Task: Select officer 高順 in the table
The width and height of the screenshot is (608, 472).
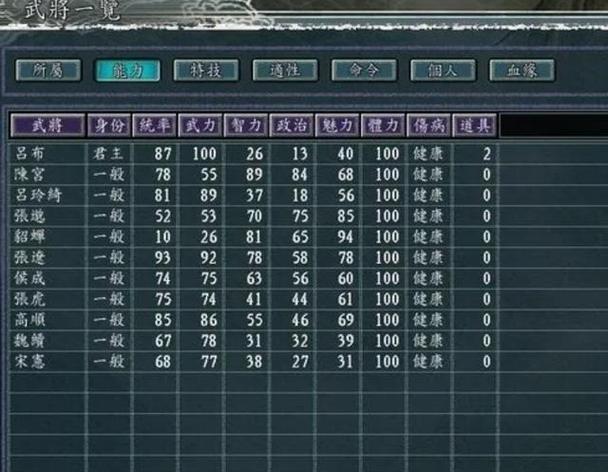Action: pos(28,320)
